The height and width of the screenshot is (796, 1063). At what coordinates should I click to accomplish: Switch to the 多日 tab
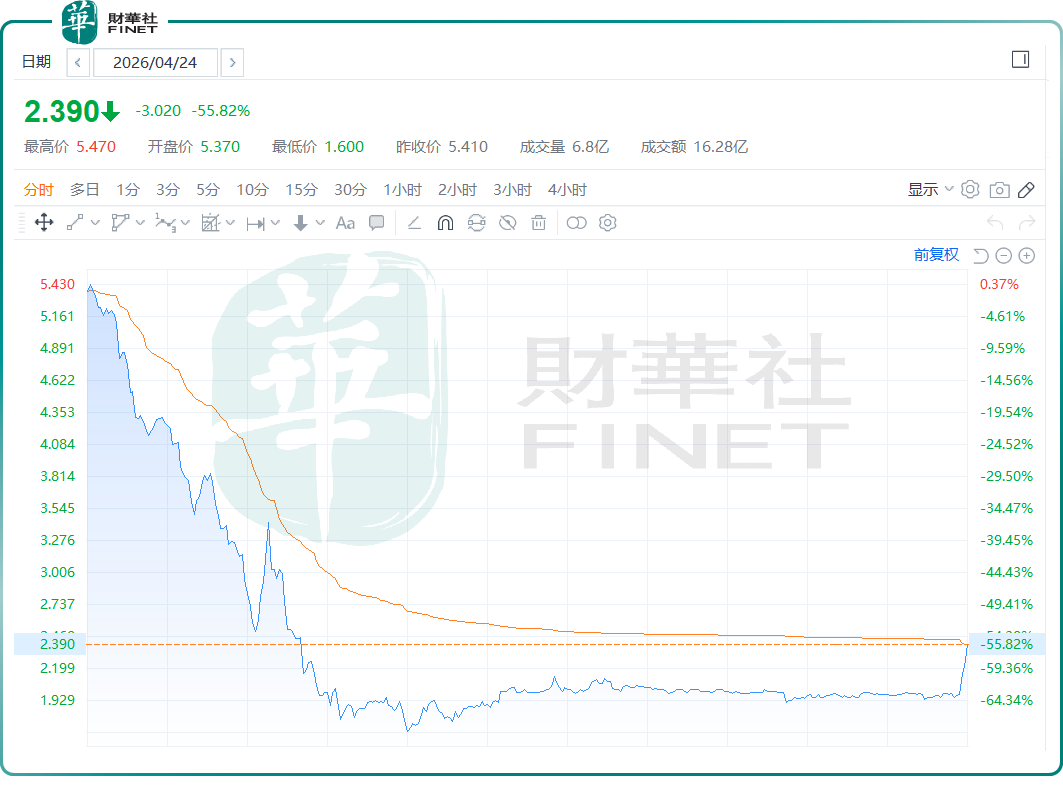(x=85, y=190)
